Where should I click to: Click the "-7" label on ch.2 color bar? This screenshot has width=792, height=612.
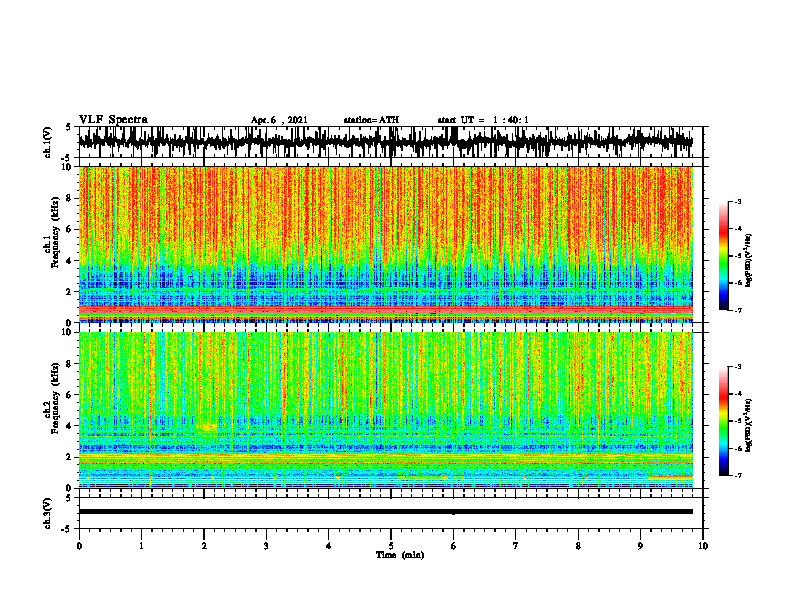coord(738,475)
